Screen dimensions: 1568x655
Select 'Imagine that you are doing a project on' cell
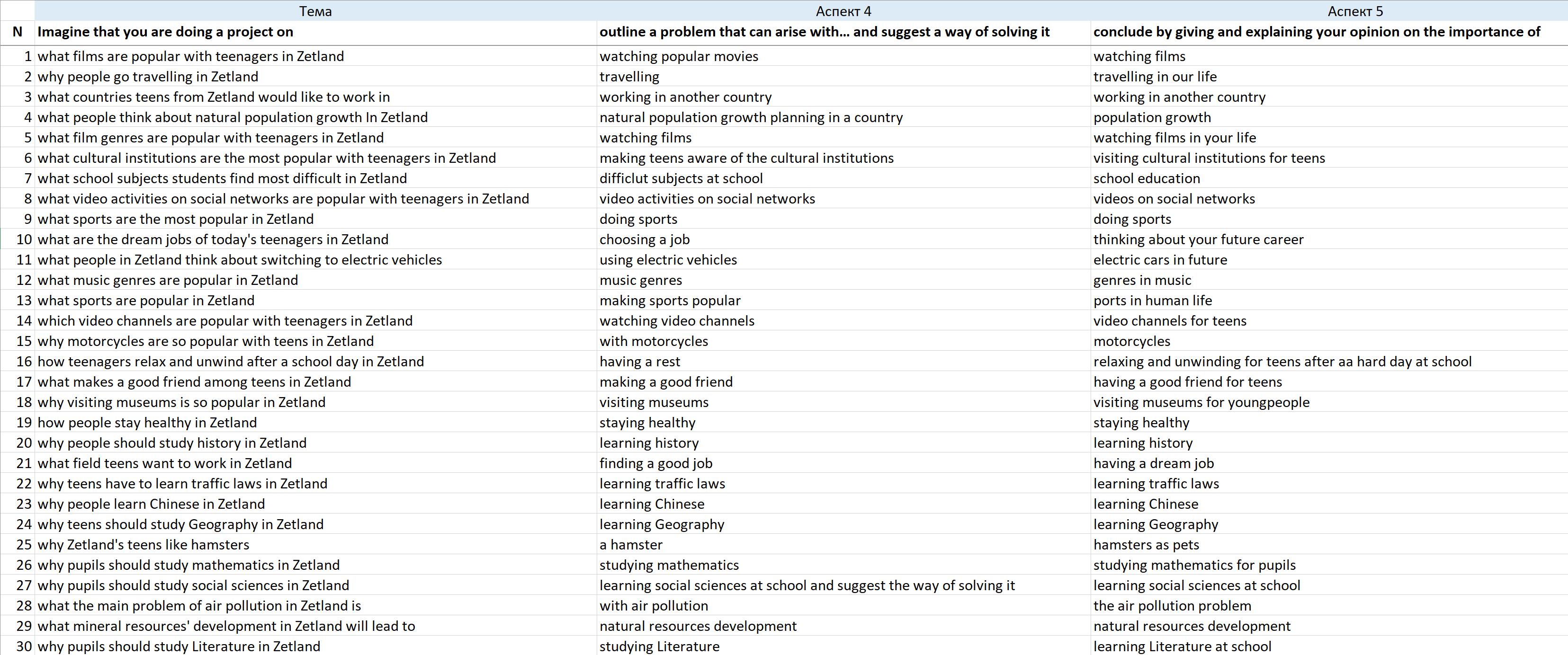pos(315,32)
